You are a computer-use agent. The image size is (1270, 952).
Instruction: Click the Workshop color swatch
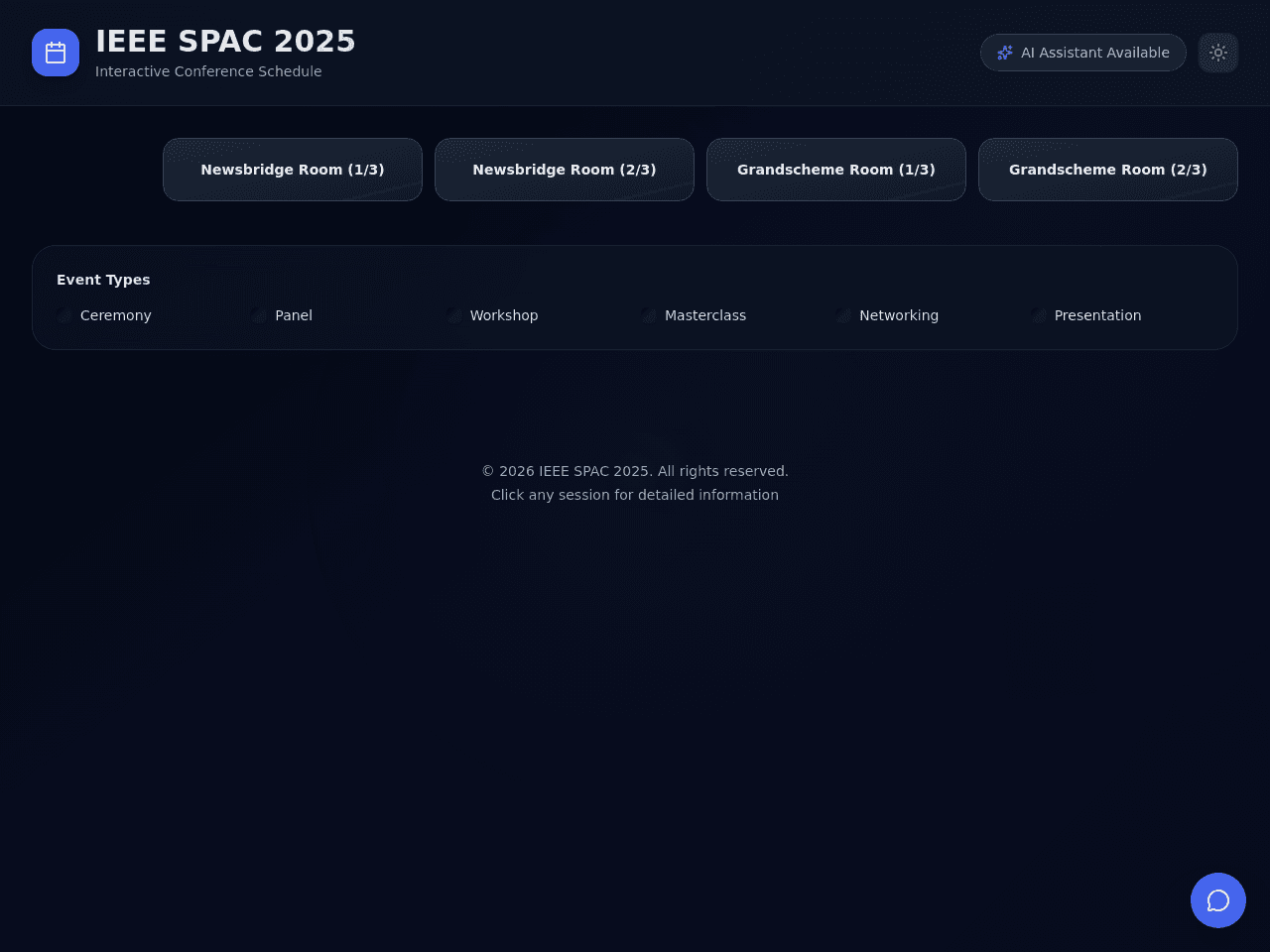[454, 315]
